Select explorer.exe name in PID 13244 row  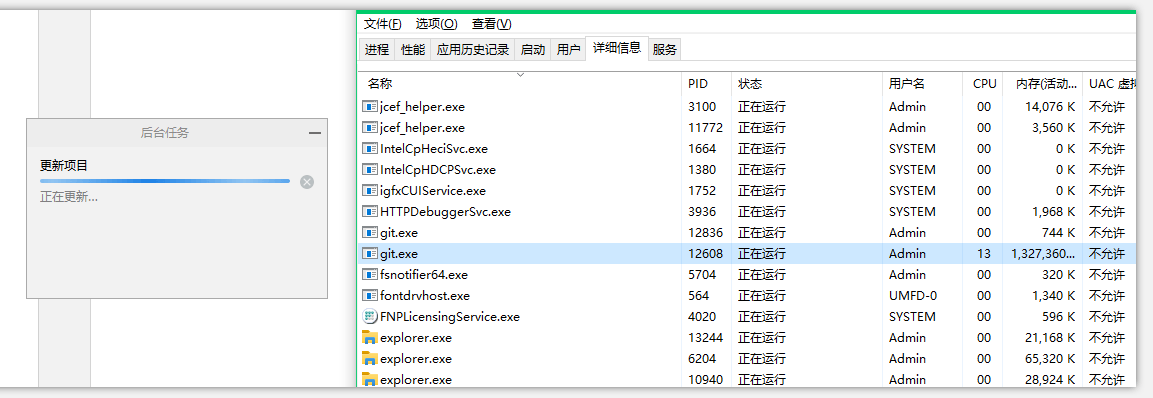click(416, 338)
